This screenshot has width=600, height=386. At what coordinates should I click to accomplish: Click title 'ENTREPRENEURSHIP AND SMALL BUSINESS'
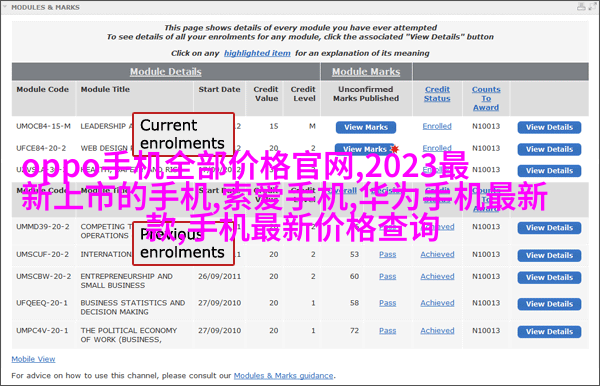[x=126, y=281]
